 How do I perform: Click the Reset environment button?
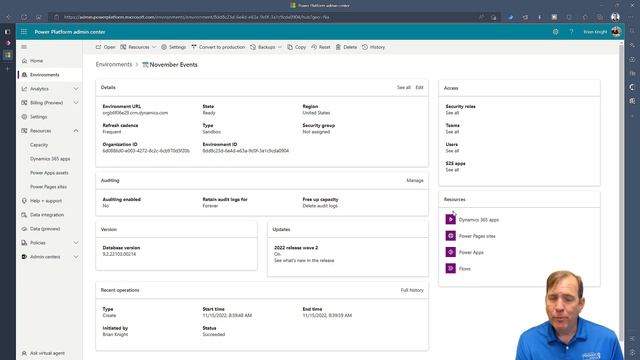point(321,47)
